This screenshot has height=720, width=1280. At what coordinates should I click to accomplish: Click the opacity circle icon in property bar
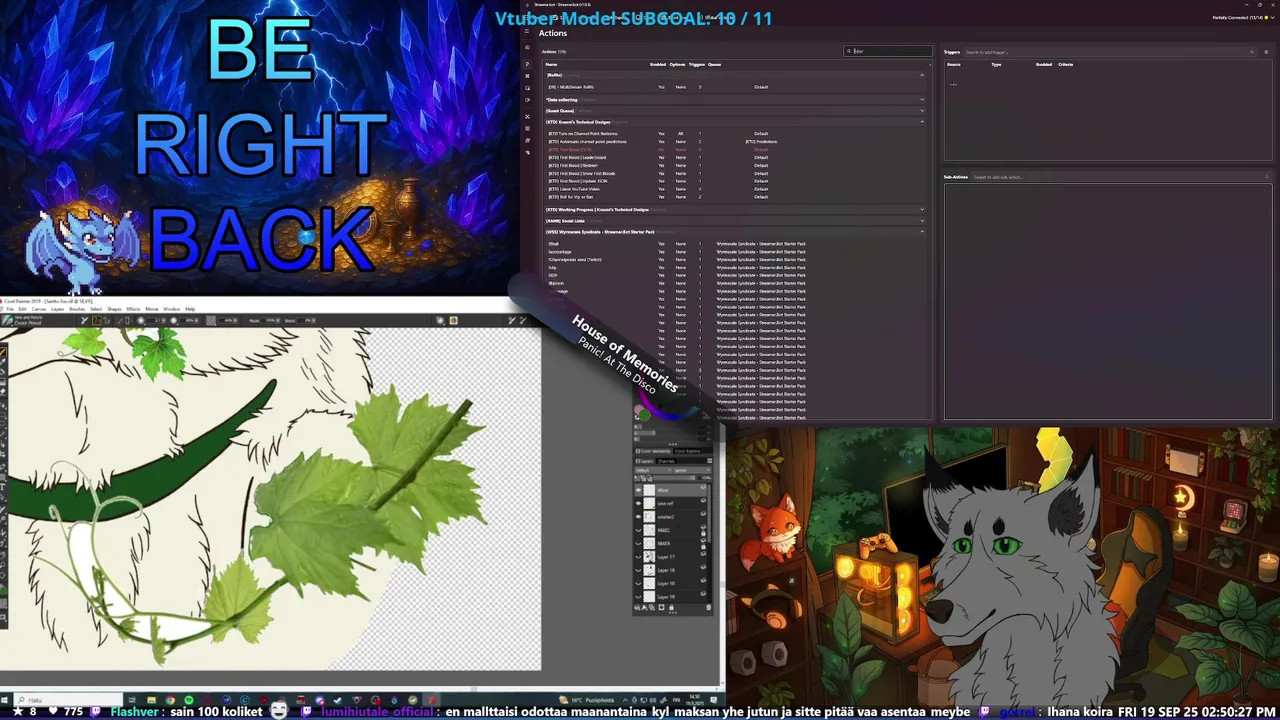coord(173,320)
